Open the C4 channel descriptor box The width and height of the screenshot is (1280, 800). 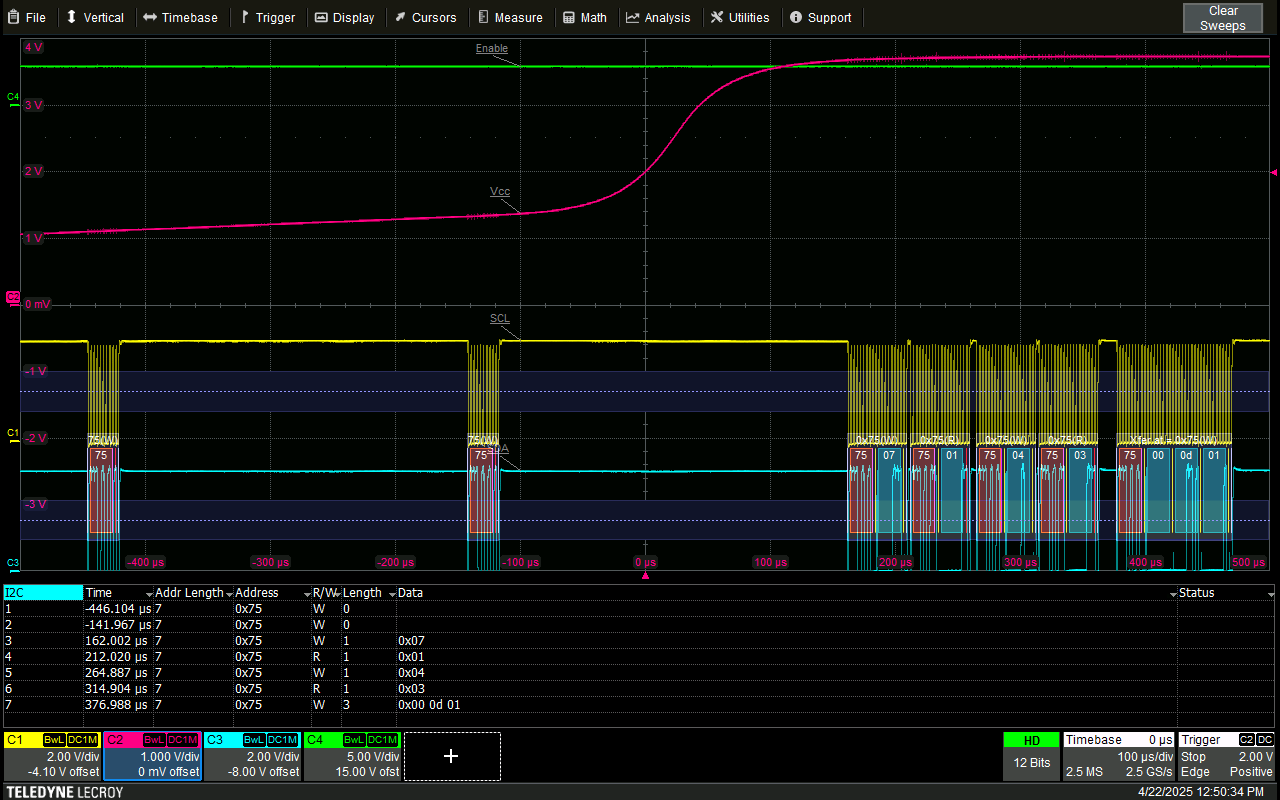(352, 756)
